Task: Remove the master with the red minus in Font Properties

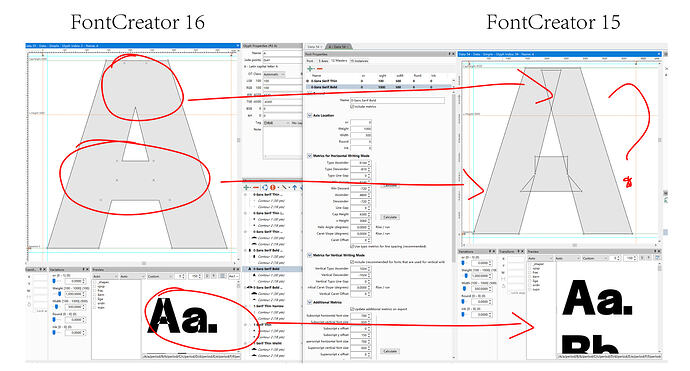Action: coord(319,69)
